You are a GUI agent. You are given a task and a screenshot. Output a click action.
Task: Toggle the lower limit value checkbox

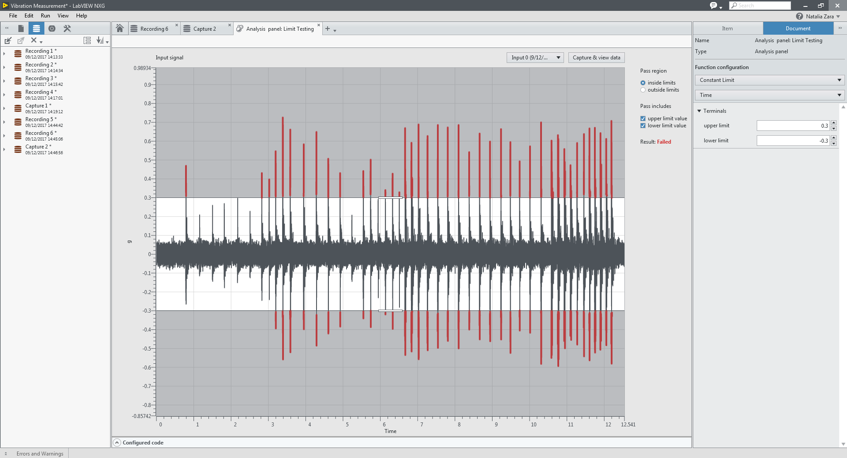click(x=643, y=126)
